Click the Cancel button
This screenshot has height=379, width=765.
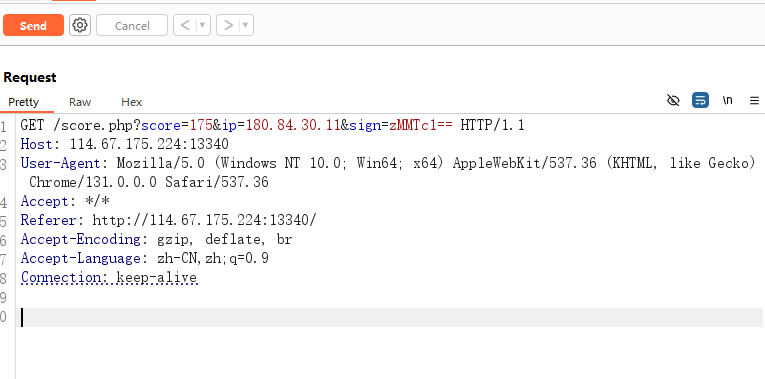point(132,25)
